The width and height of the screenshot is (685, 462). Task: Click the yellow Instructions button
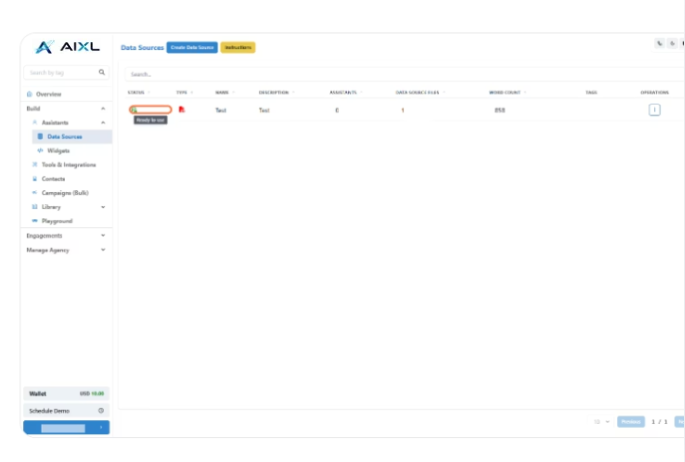tap(238, 47)
